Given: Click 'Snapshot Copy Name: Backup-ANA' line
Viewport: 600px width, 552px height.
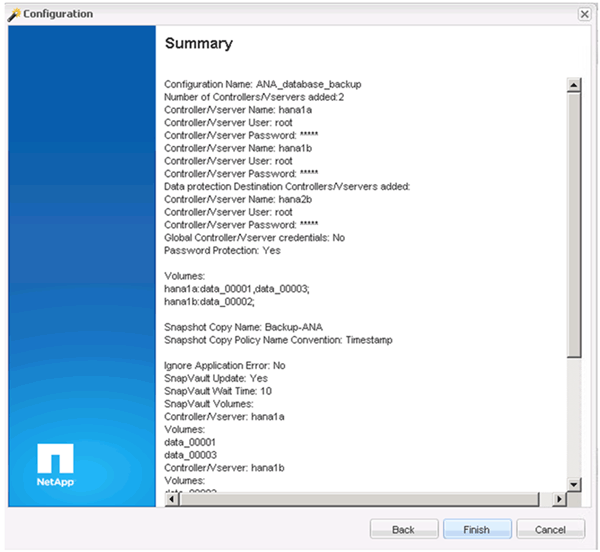Looking at the screenshot, I should [243, 327].
